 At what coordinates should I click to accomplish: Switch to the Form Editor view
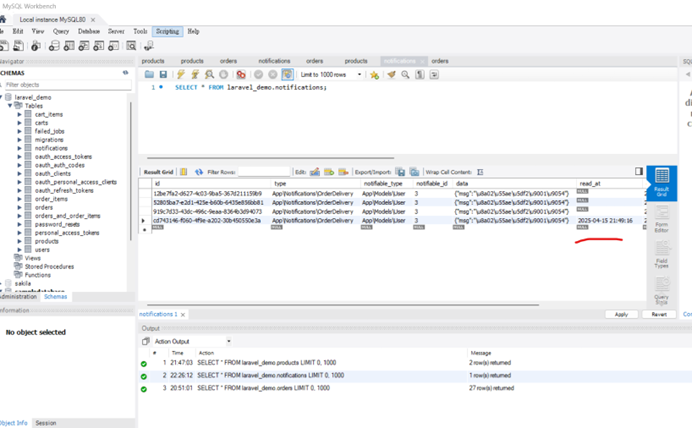pos(662,219)
